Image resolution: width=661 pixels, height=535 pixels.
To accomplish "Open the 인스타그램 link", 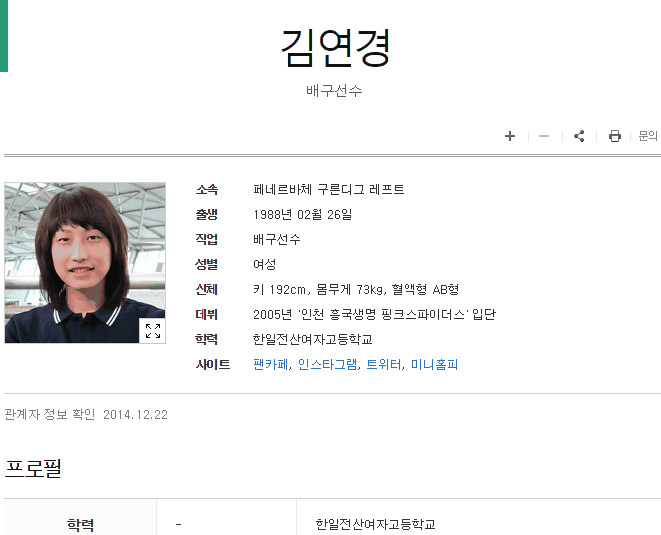I will point(327,364).
